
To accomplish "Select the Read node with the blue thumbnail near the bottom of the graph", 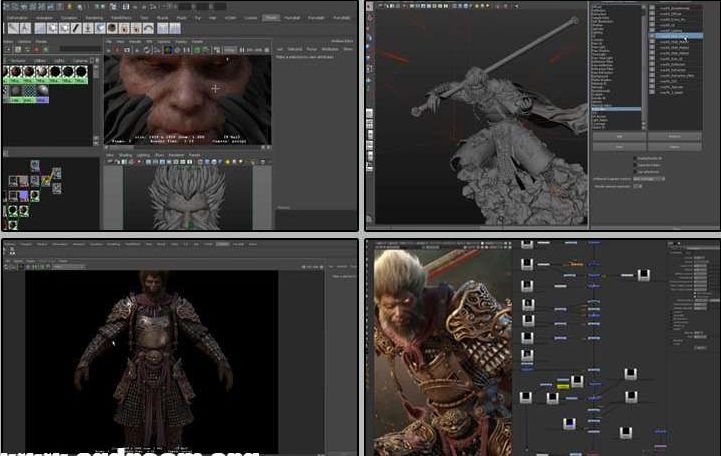I will point(569,424).
